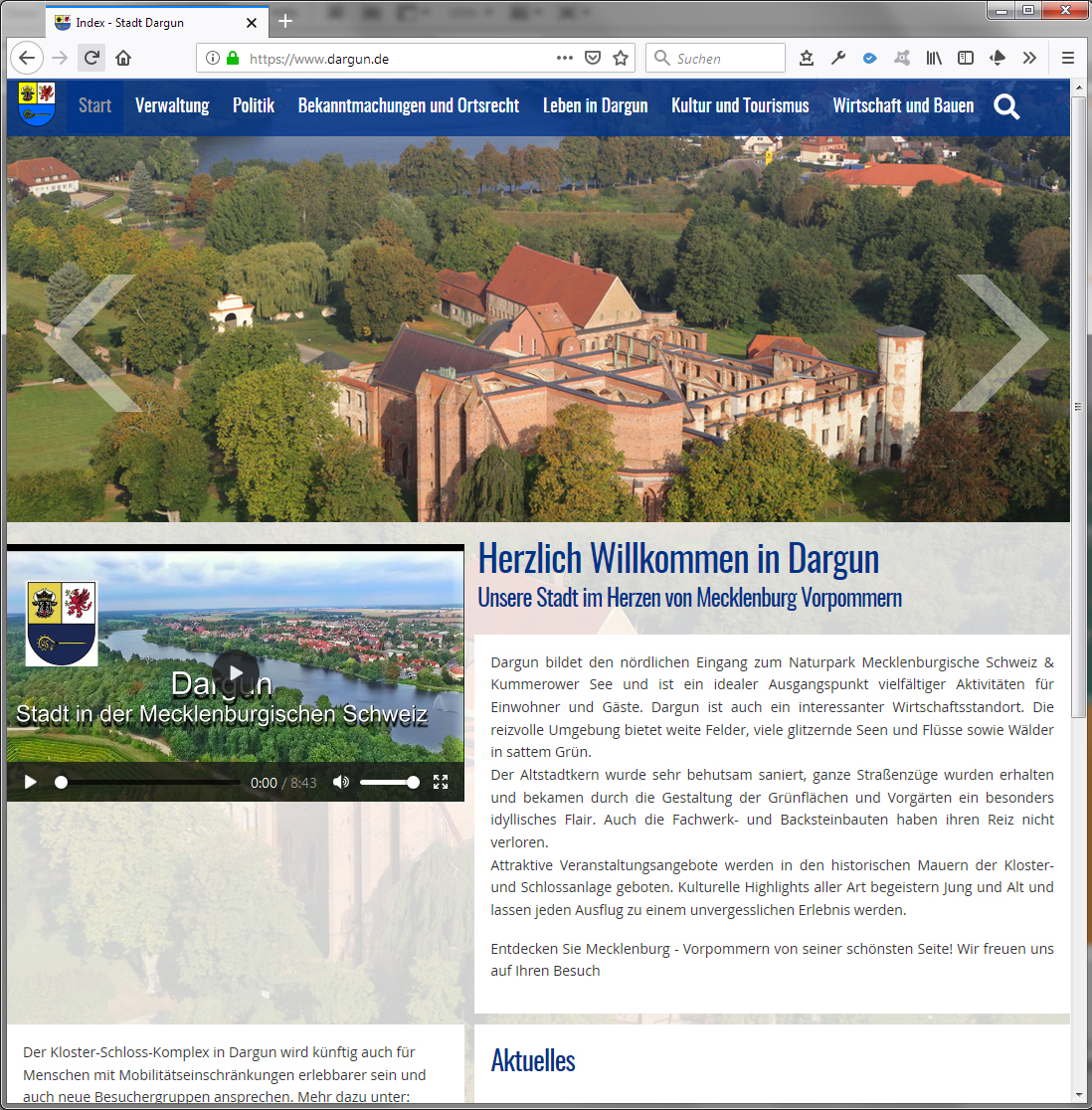Click the monastery aerial slider image
The image size is (1092, 1110).
[538, 329]
